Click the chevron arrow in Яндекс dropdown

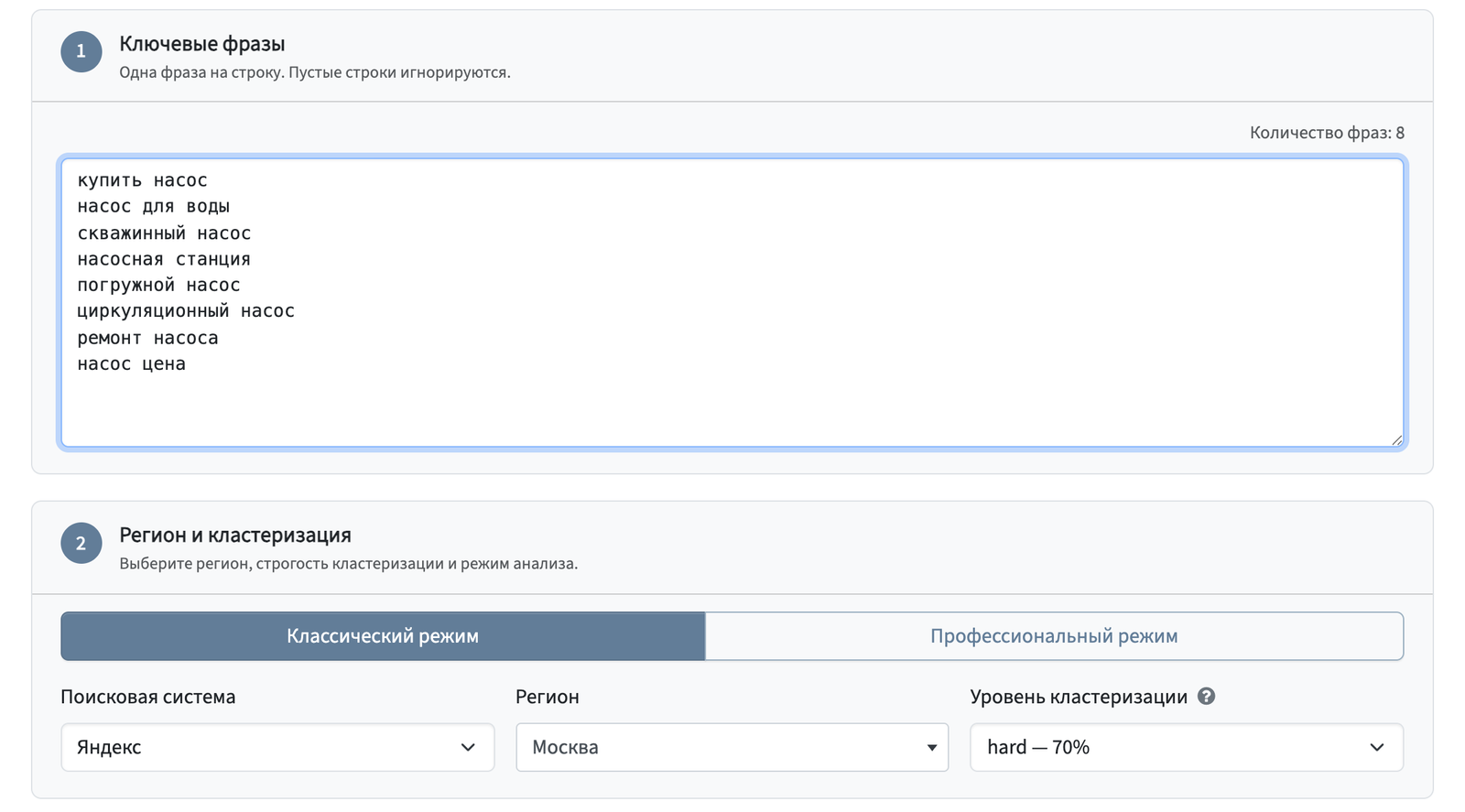468,747
